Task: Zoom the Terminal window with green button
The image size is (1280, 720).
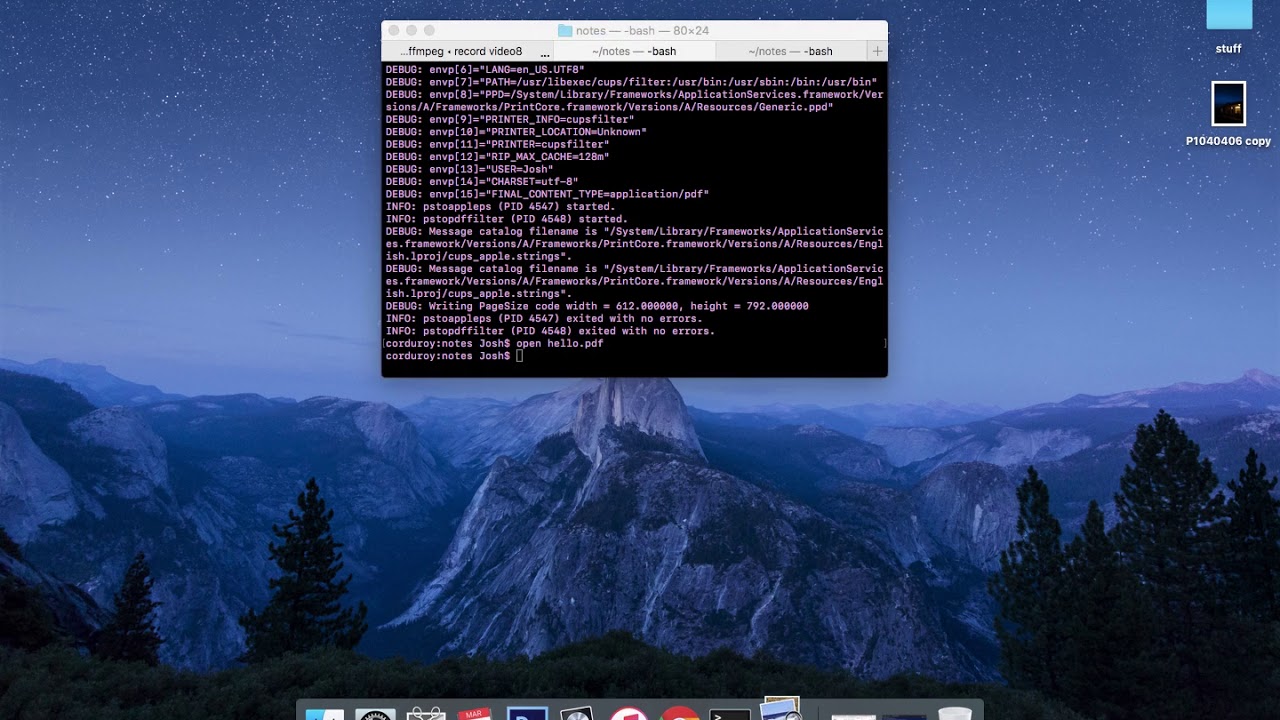Action: [x=430, y=31]
